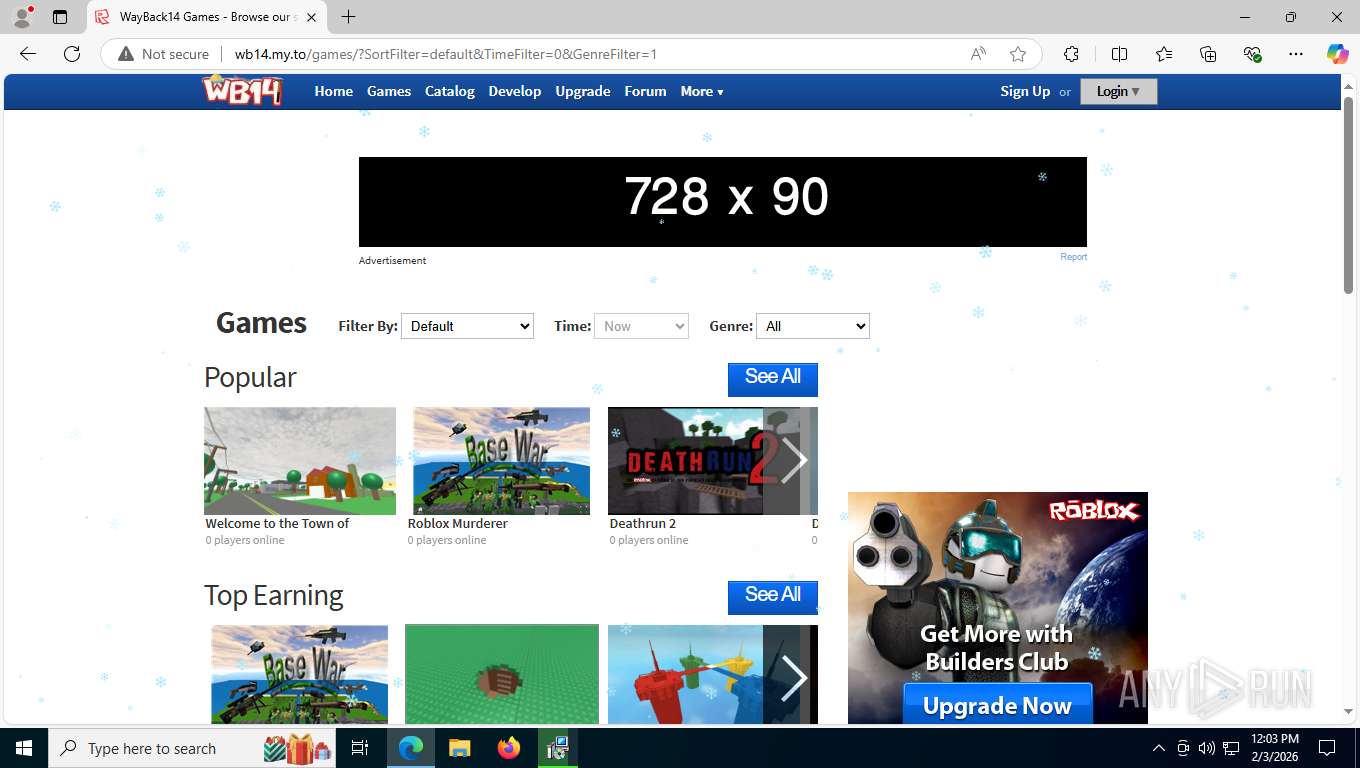Open Develop in navigation bar
The image size is (1360, 768).
(515, 91)
